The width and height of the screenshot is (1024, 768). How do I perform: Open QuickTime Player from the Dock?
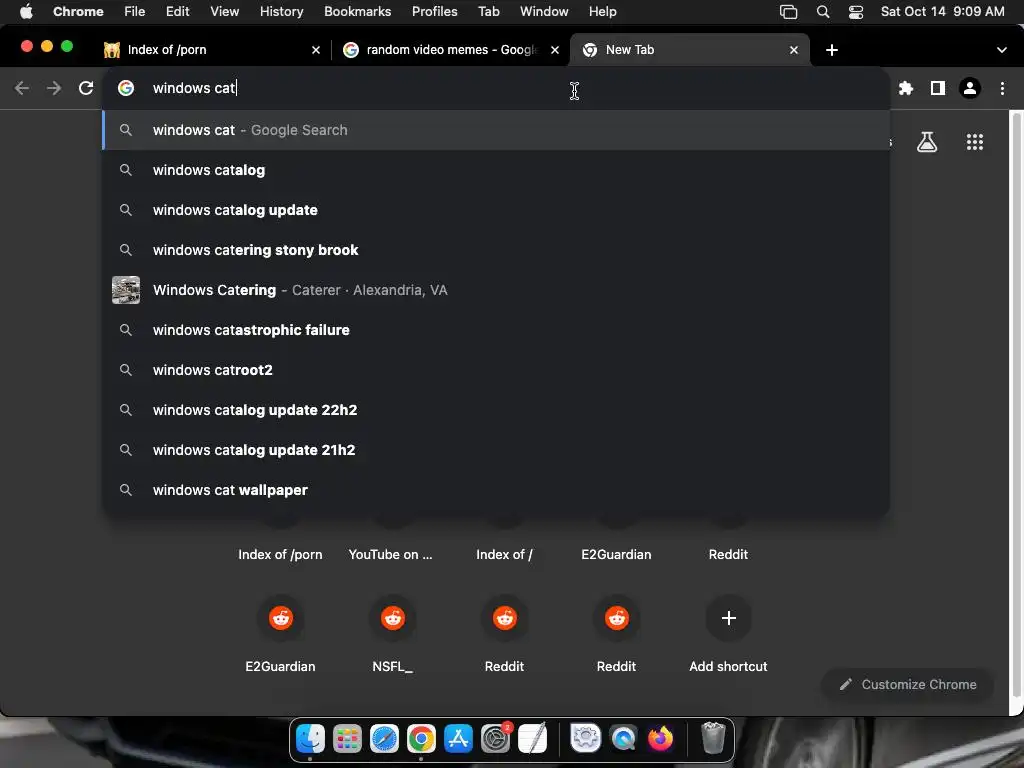tap(623, 739)
